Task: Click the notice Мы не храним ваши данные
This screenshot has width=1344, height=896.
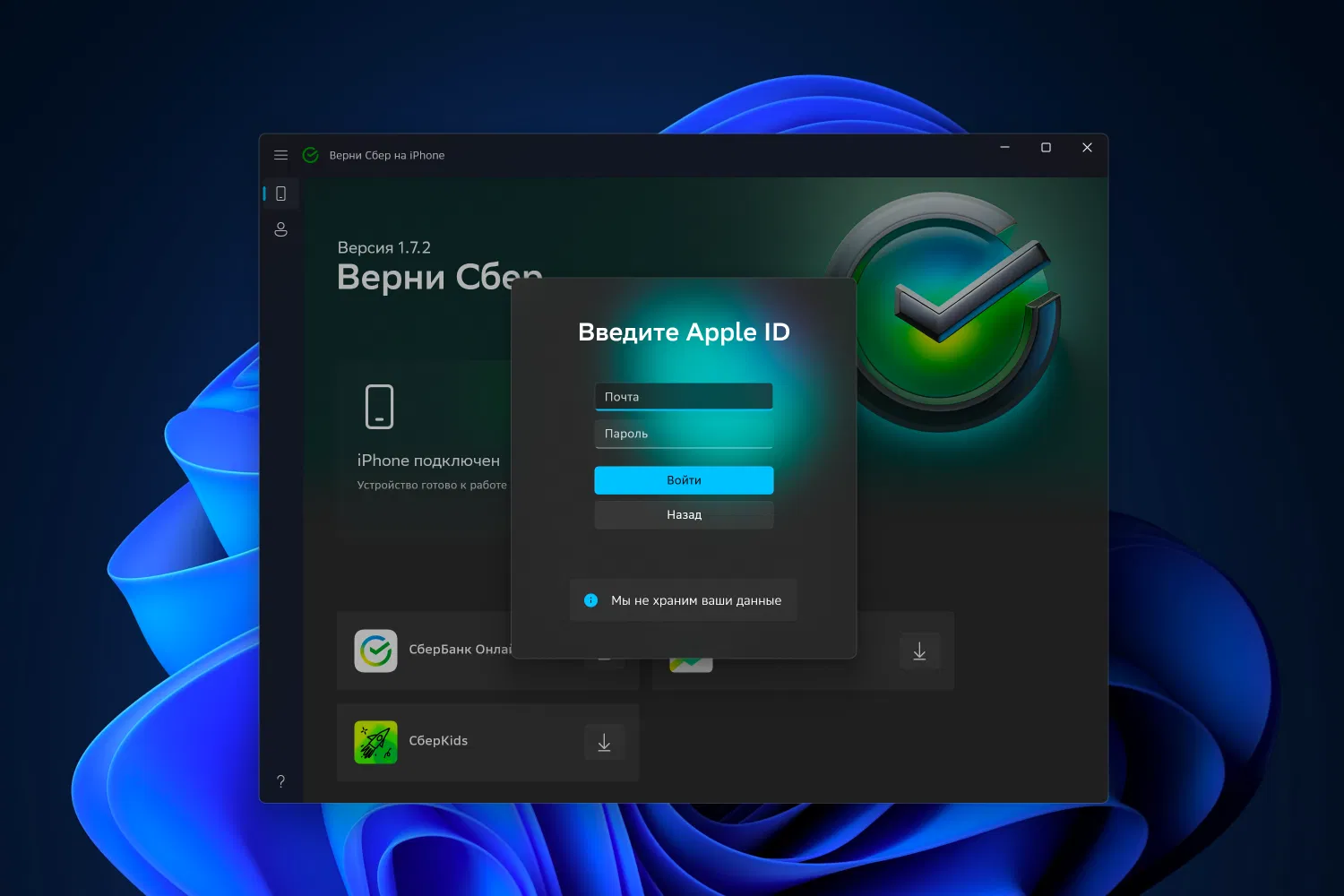Action: coord(684,600)
